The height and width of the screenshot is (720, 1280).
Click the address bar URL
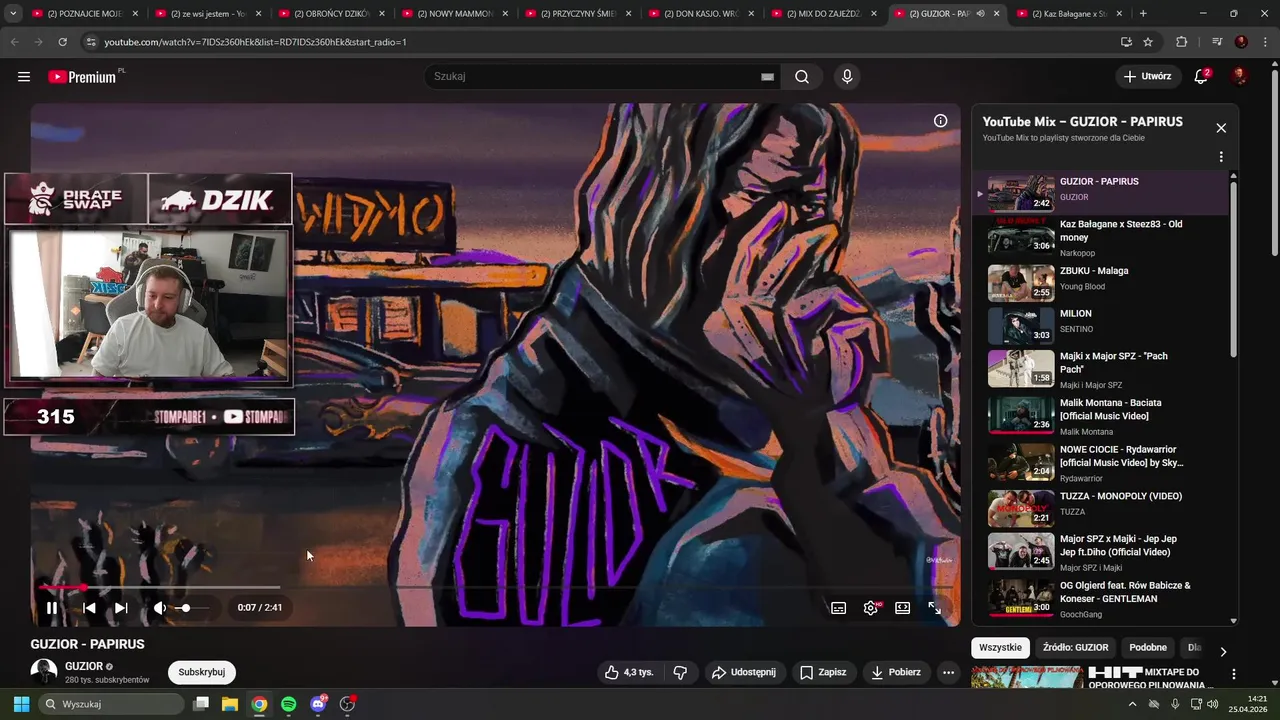click(255, 42)
